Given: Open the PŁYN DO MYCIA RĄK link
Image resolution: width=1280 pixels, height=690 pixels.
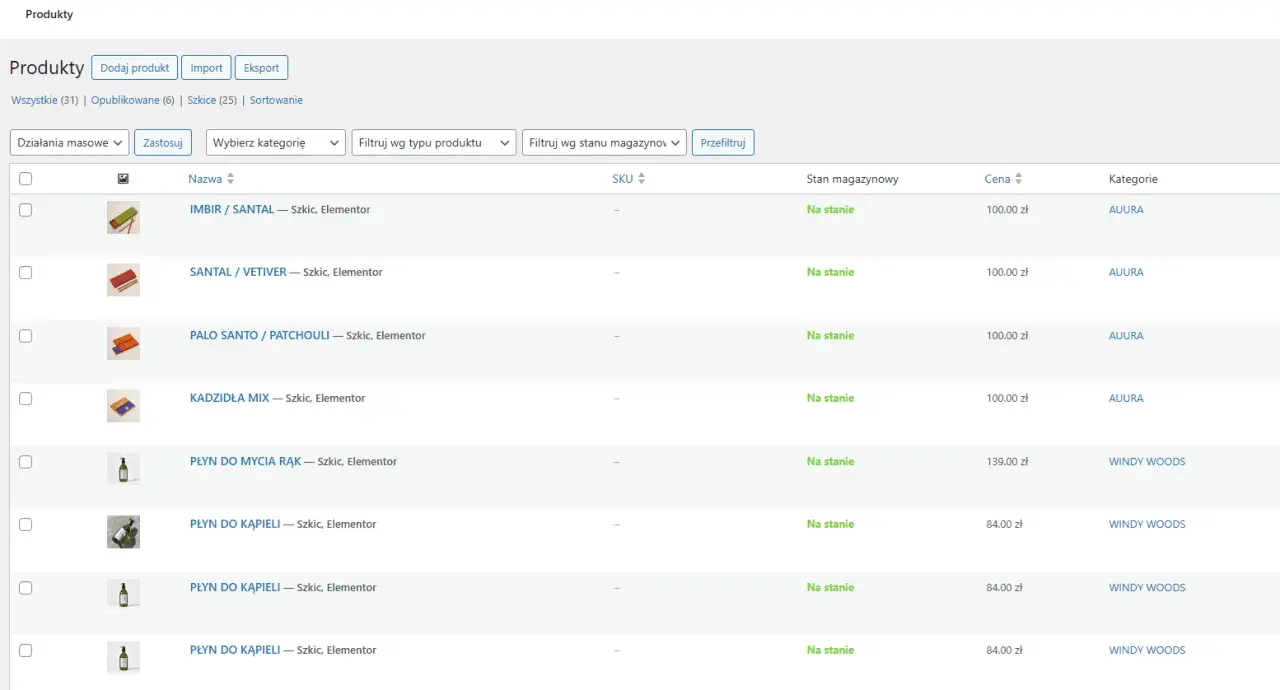Looking at the screenshot, I should tap(245, 462).
